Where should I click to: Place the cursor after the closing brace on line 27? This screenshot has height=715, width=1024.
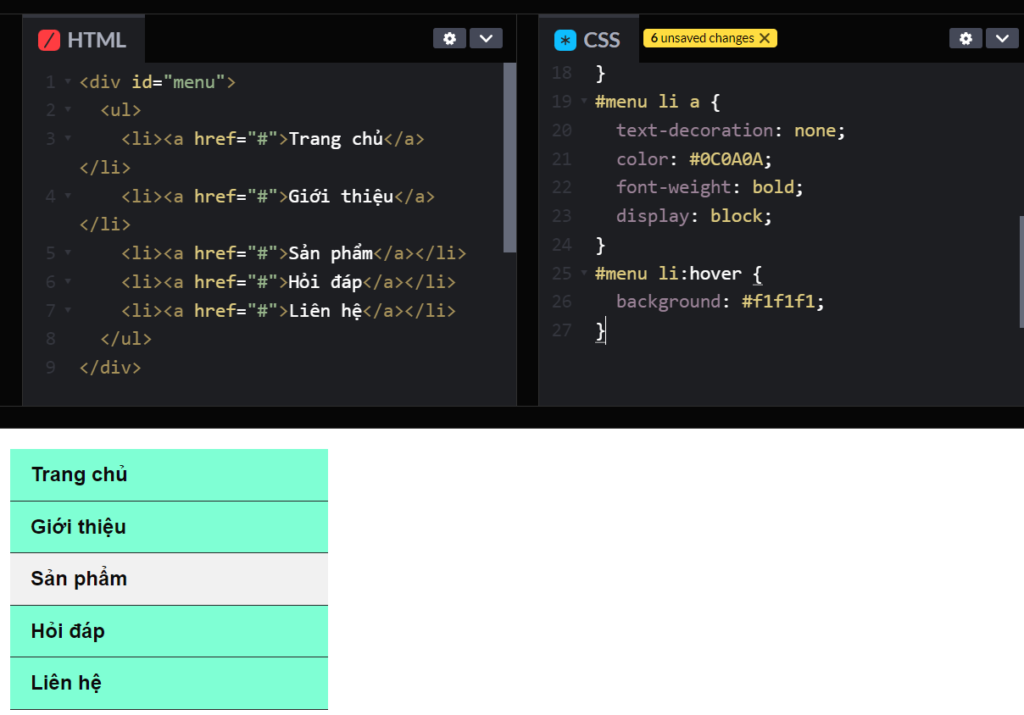click(x=604, y=331)
